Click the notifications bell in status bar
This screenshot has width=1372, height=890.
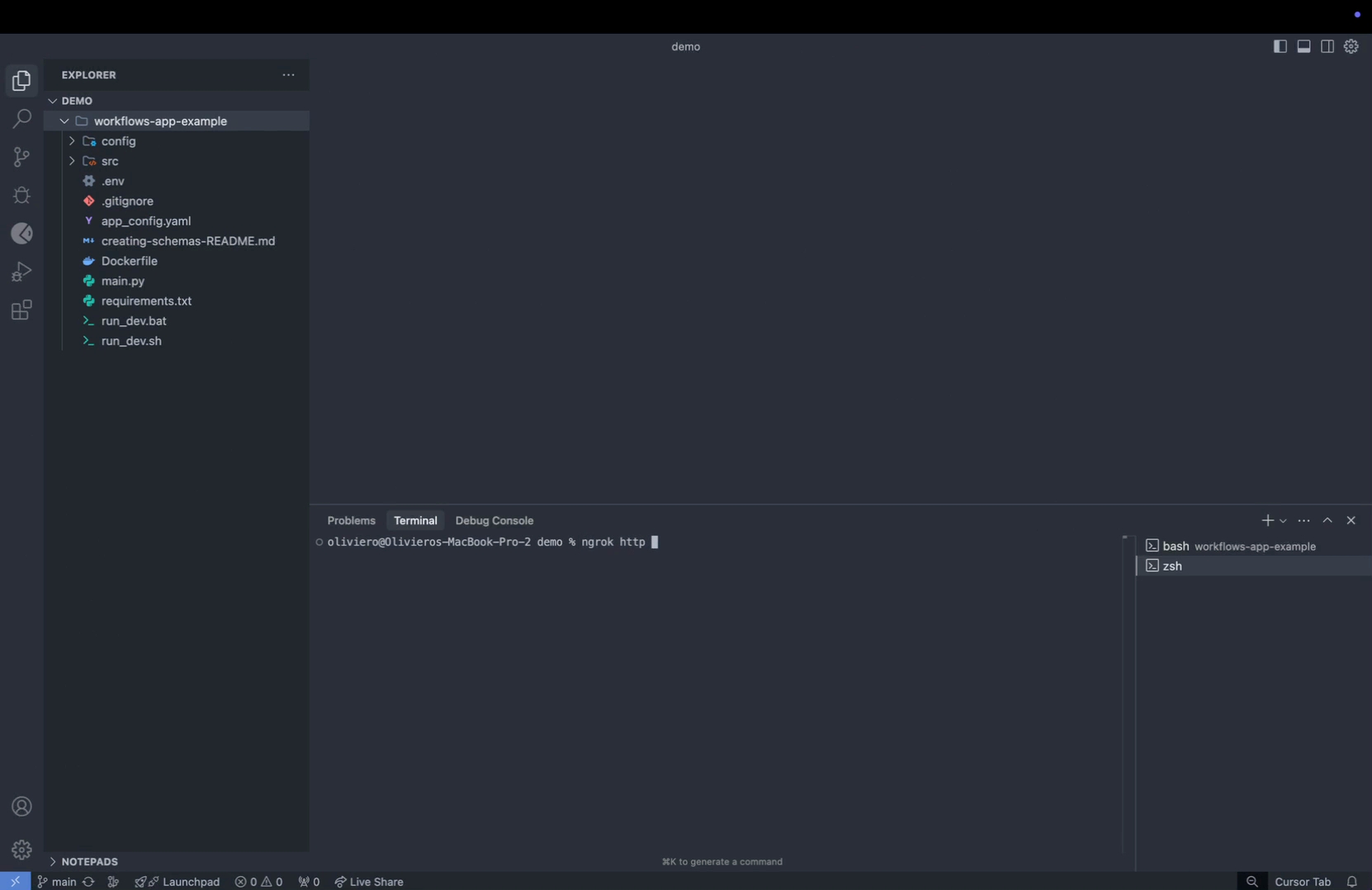[x=1351, y=882]
